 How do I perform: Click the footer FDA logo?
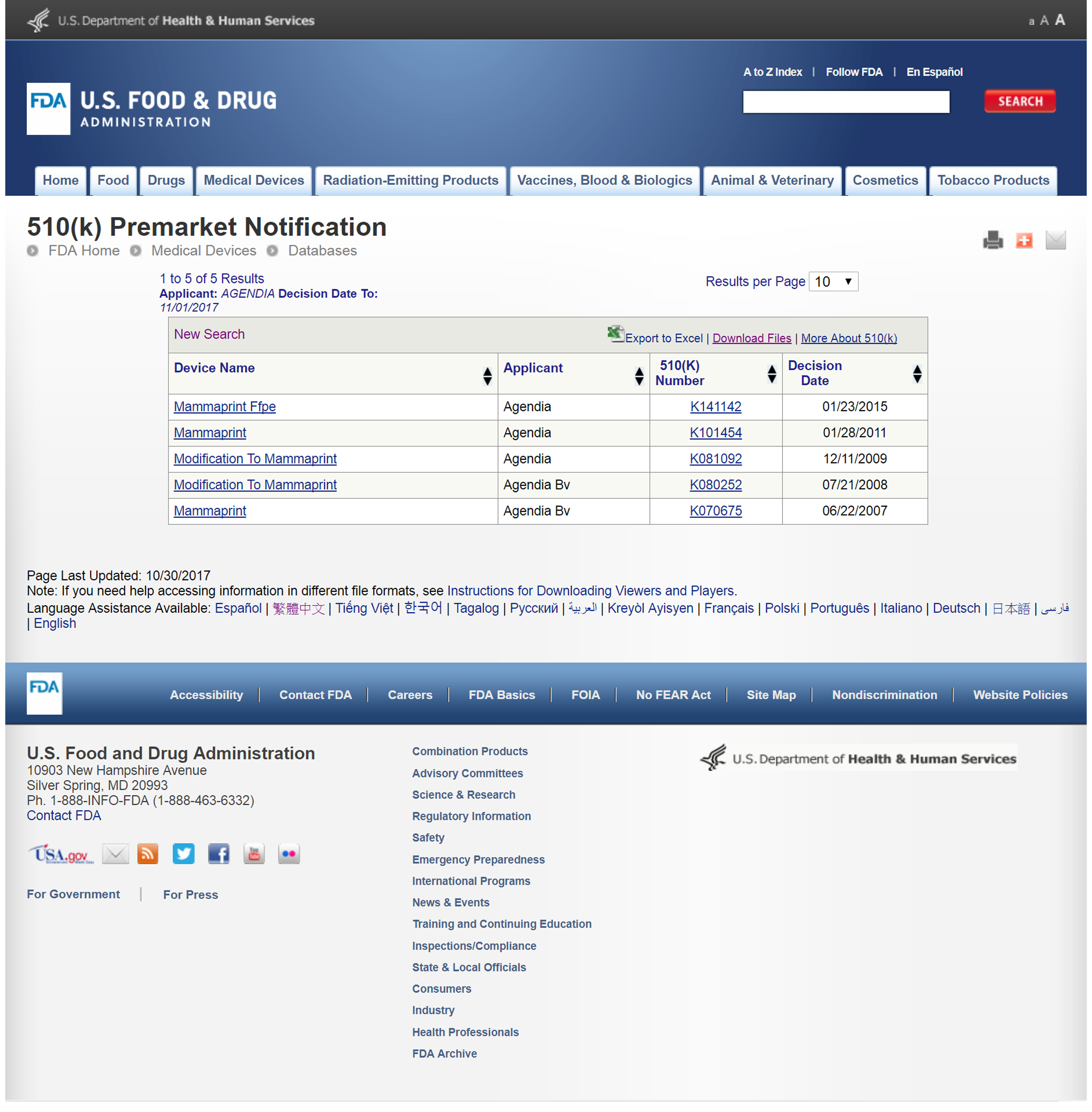pyautogui.click(x=44, y=693)
